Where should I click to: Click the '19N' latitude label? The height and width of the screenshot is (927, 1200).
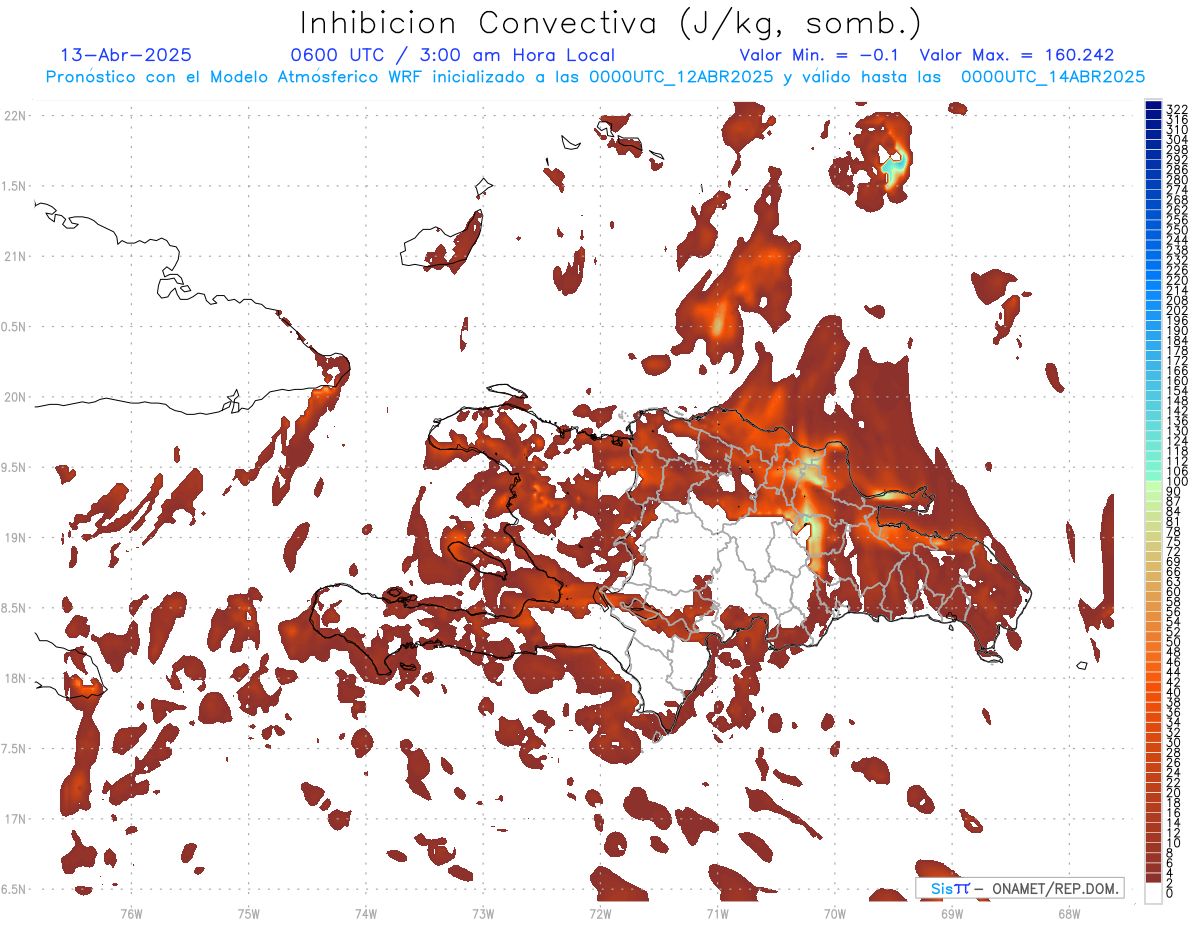coord(15,538)
